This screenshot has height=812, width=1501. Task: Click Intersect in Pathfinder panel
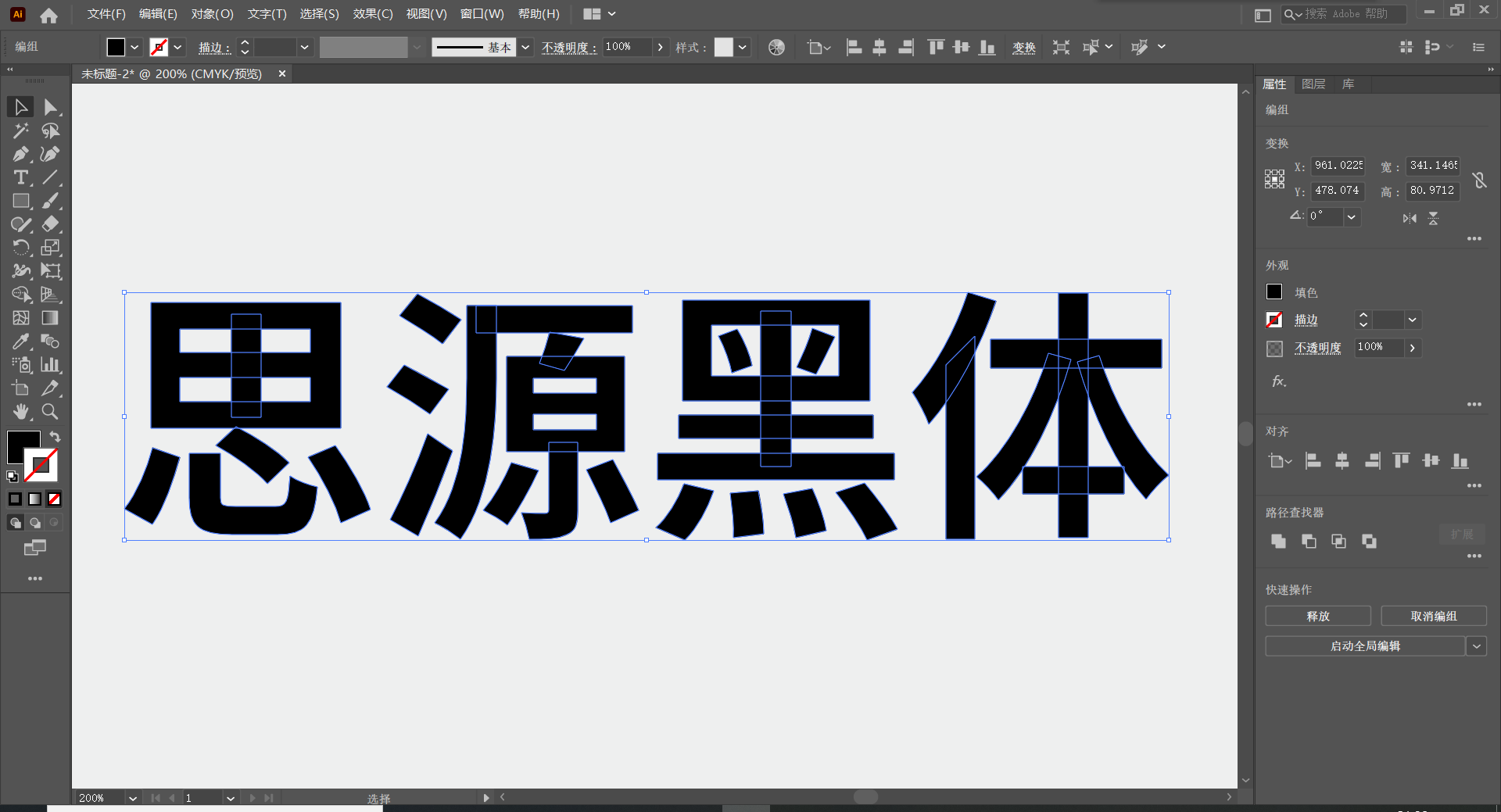tap(1338, 541)
